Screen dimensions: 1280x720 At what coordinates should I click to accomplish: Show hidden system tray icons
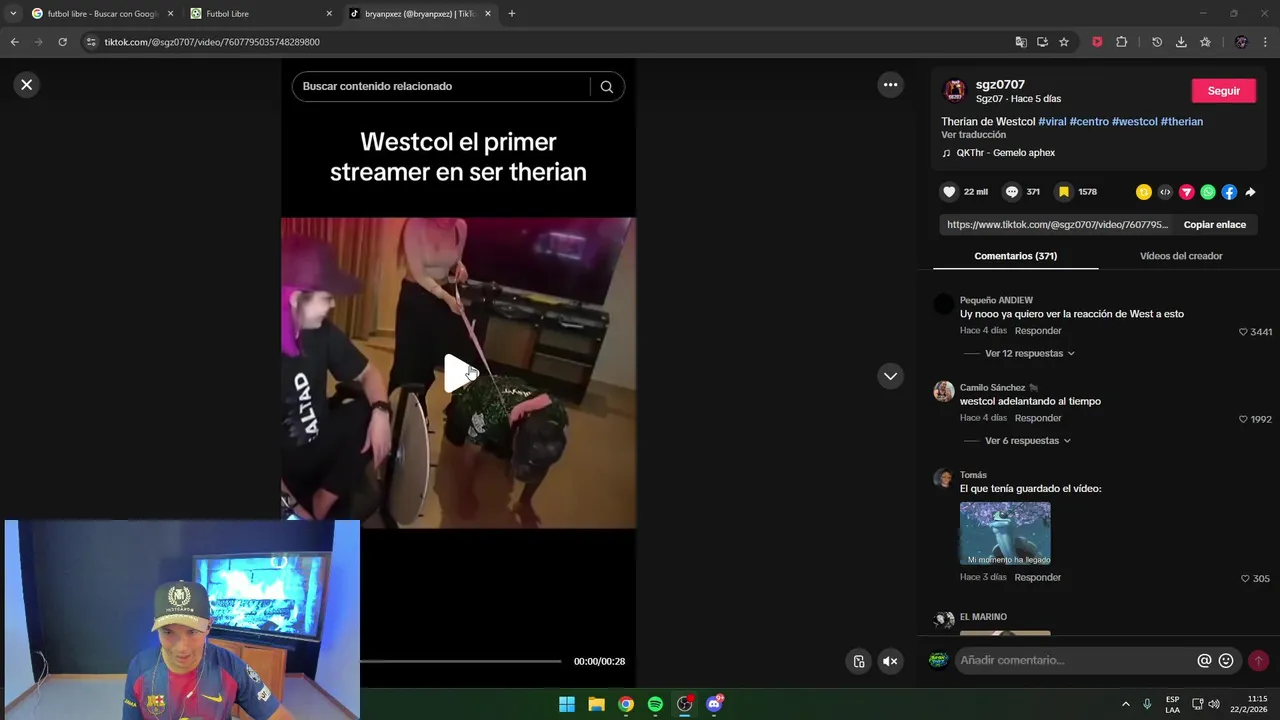[1125, 704]
